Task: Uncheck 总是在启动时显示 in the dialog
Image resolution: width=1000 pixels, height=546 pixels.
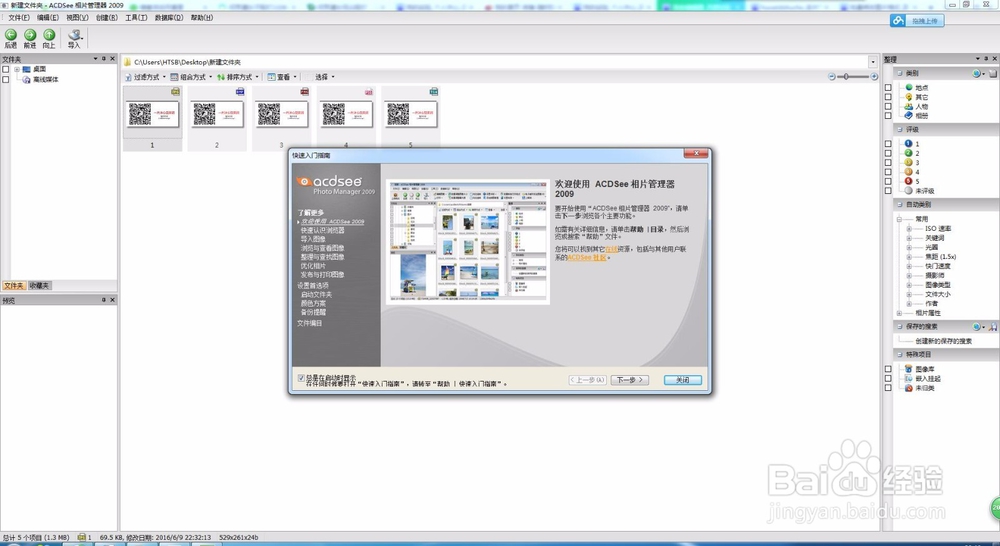Action: [x=301, y=378]
